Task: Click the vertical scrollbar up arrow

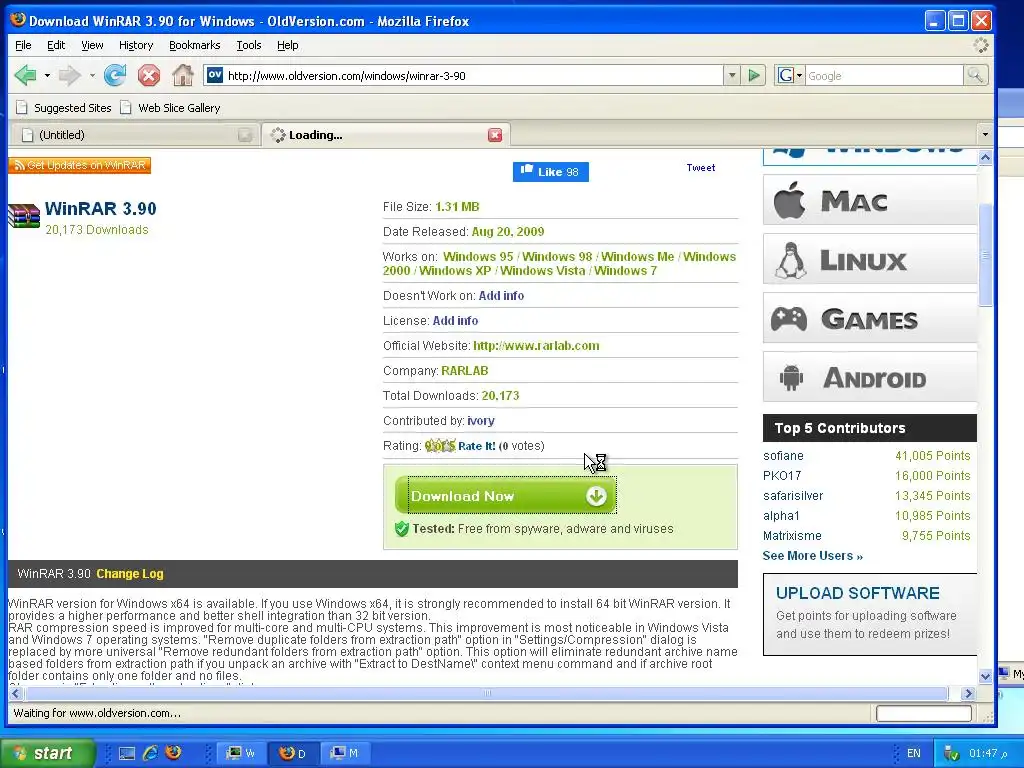Action: pos(985,157)
